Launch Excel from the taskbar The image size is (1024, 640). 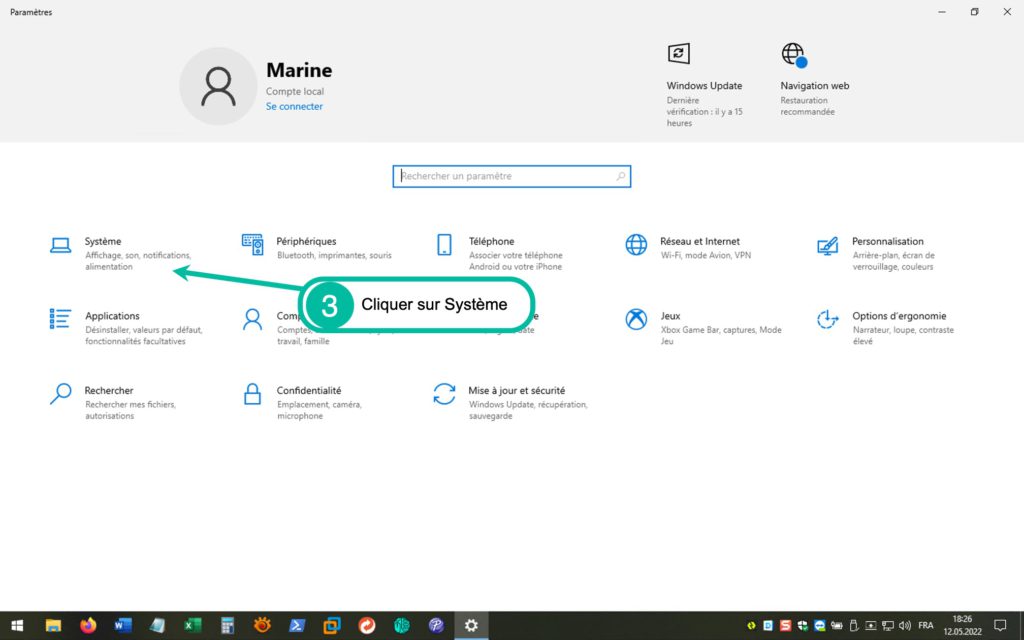[192, 625]
